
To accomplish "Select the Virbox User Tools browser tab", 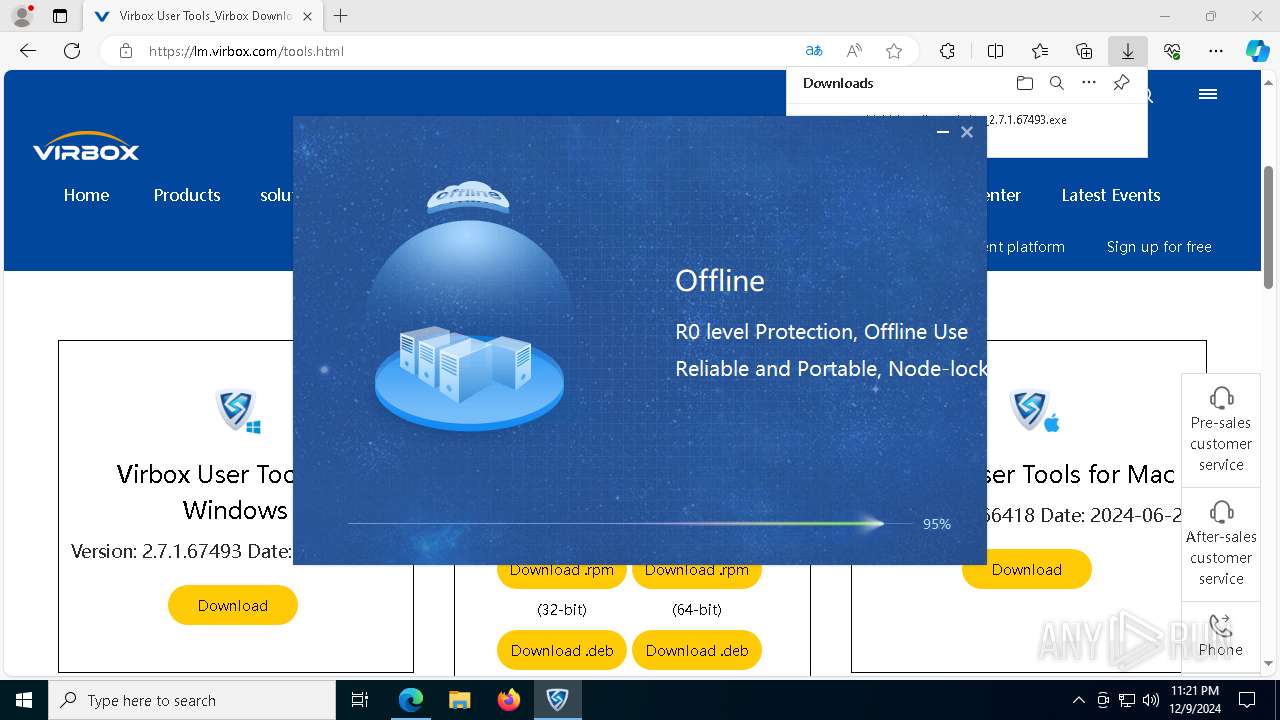I will pos(203,16).
